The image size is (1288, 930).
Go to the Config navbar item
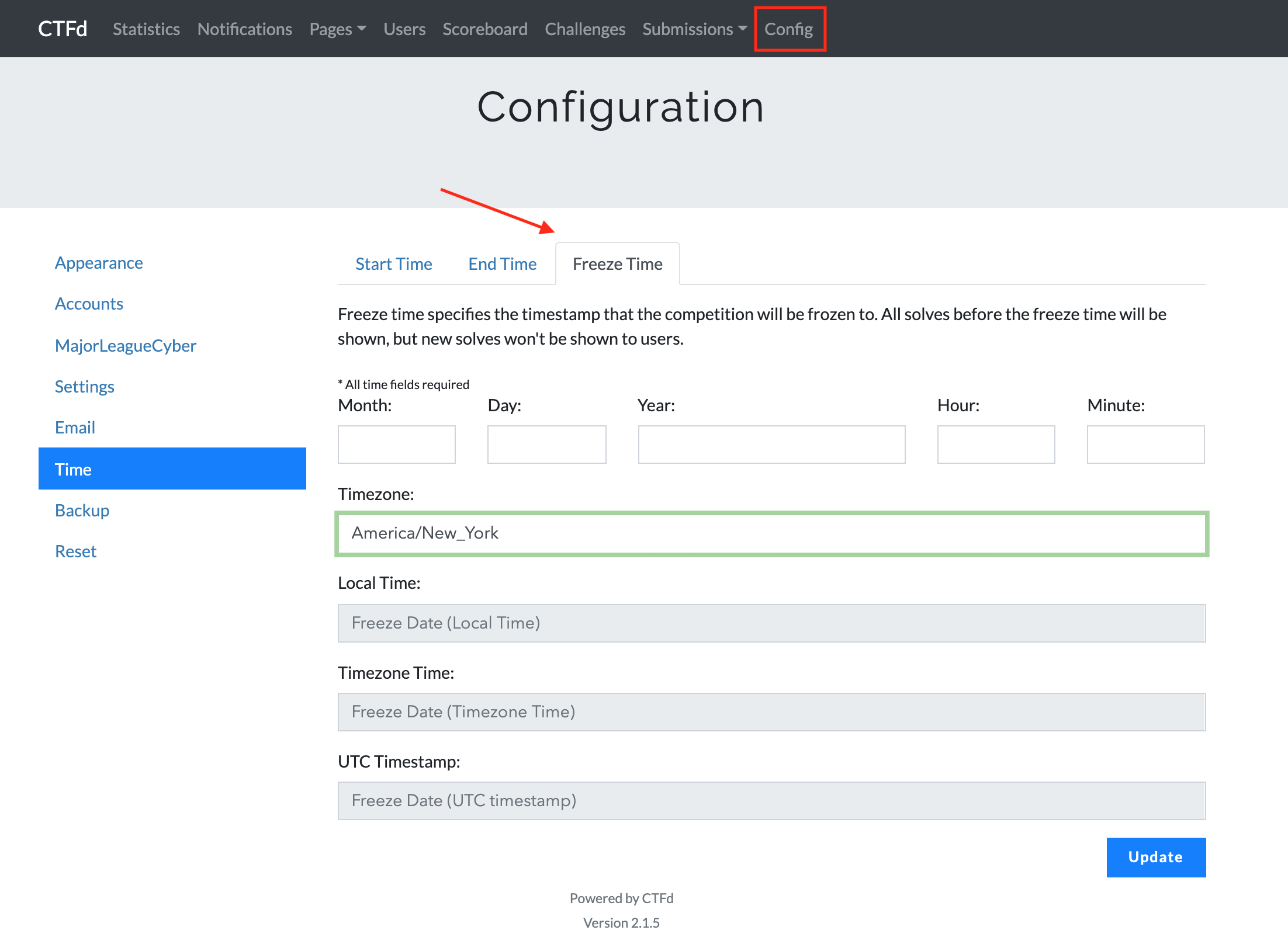(788, 29)
